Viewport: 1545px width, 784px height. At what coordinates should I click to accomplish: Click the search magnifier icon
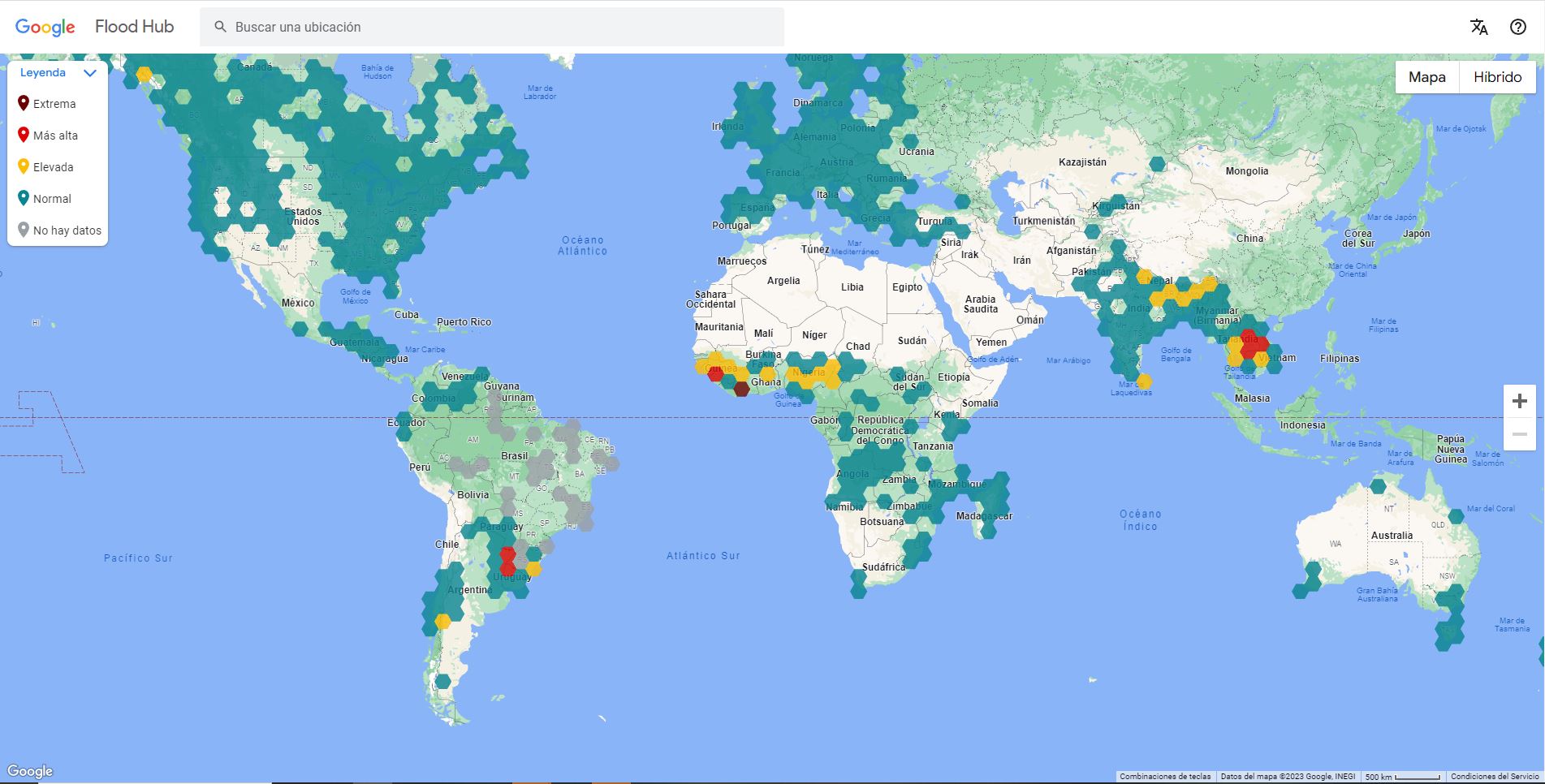click(220, 27)
